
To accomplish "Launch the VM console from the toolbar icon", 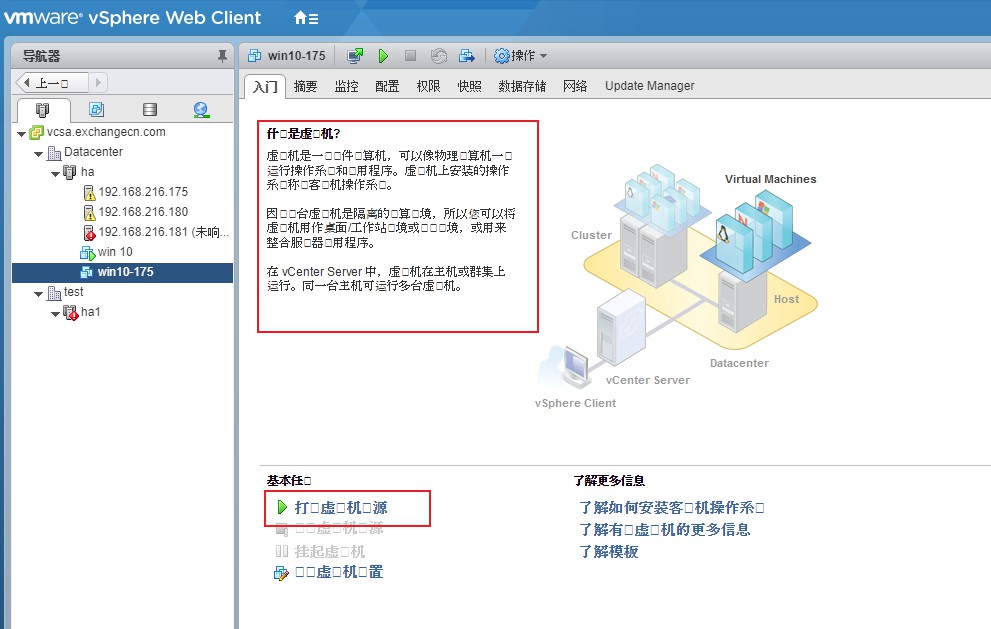I will tap(355, 56).
